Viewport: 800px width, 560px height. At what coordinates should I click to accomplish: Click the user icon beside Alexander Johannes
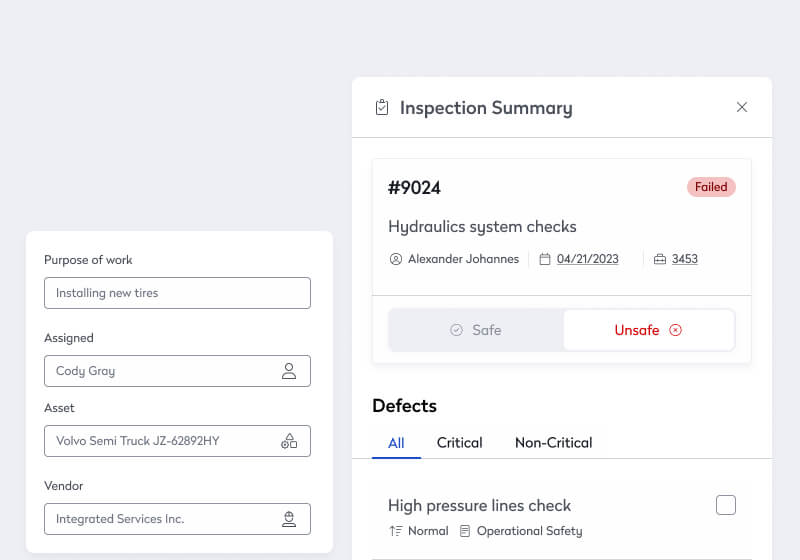coord(396,259)
